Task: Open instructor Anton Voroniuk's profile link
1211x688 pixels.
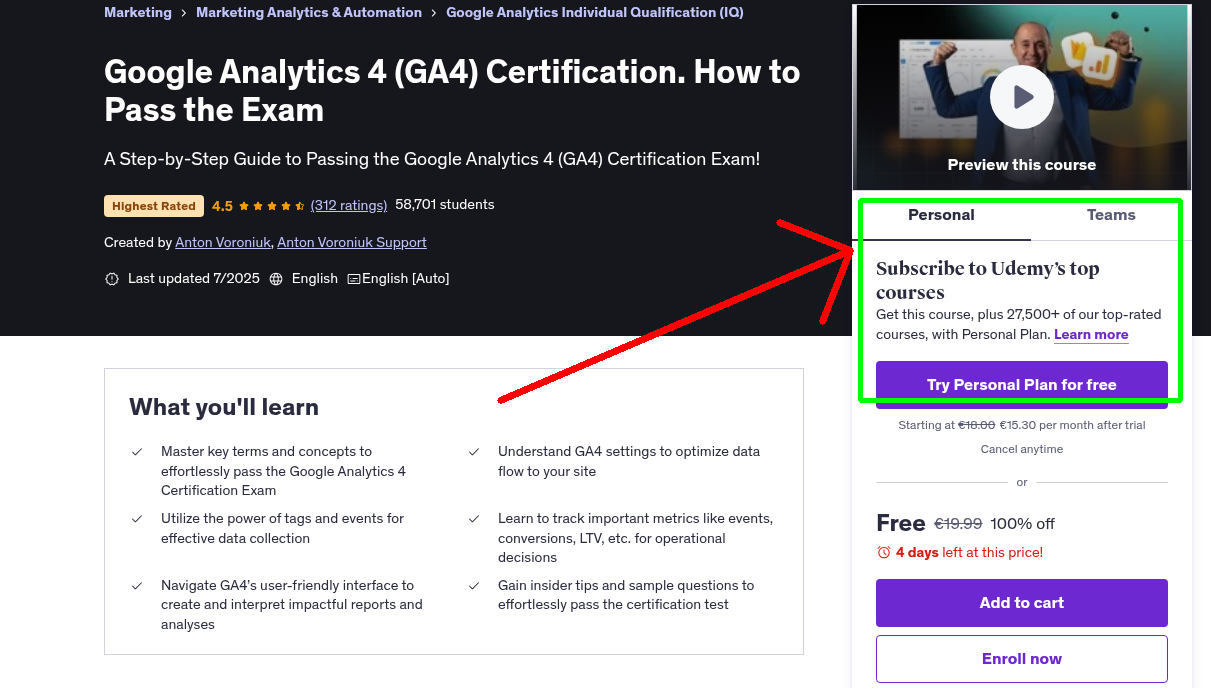Action: (x=222, y=242)
